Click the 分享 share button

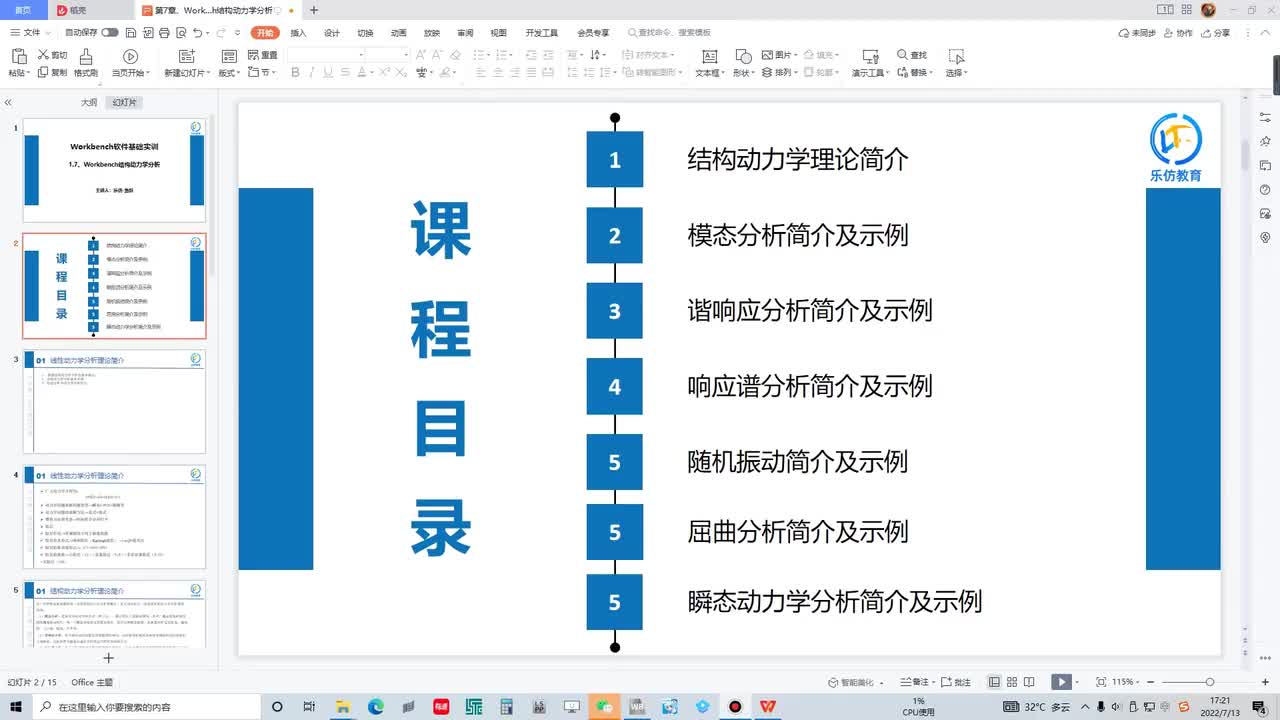tap(1217, 33)
